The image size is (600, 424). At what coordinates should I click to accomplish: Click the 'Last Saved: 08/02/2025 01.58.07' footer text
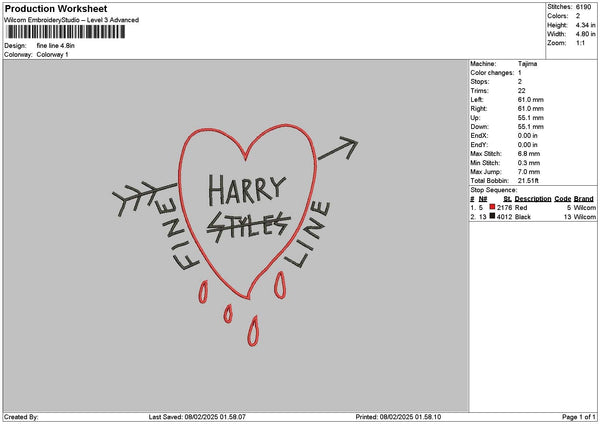click(197, 417)
